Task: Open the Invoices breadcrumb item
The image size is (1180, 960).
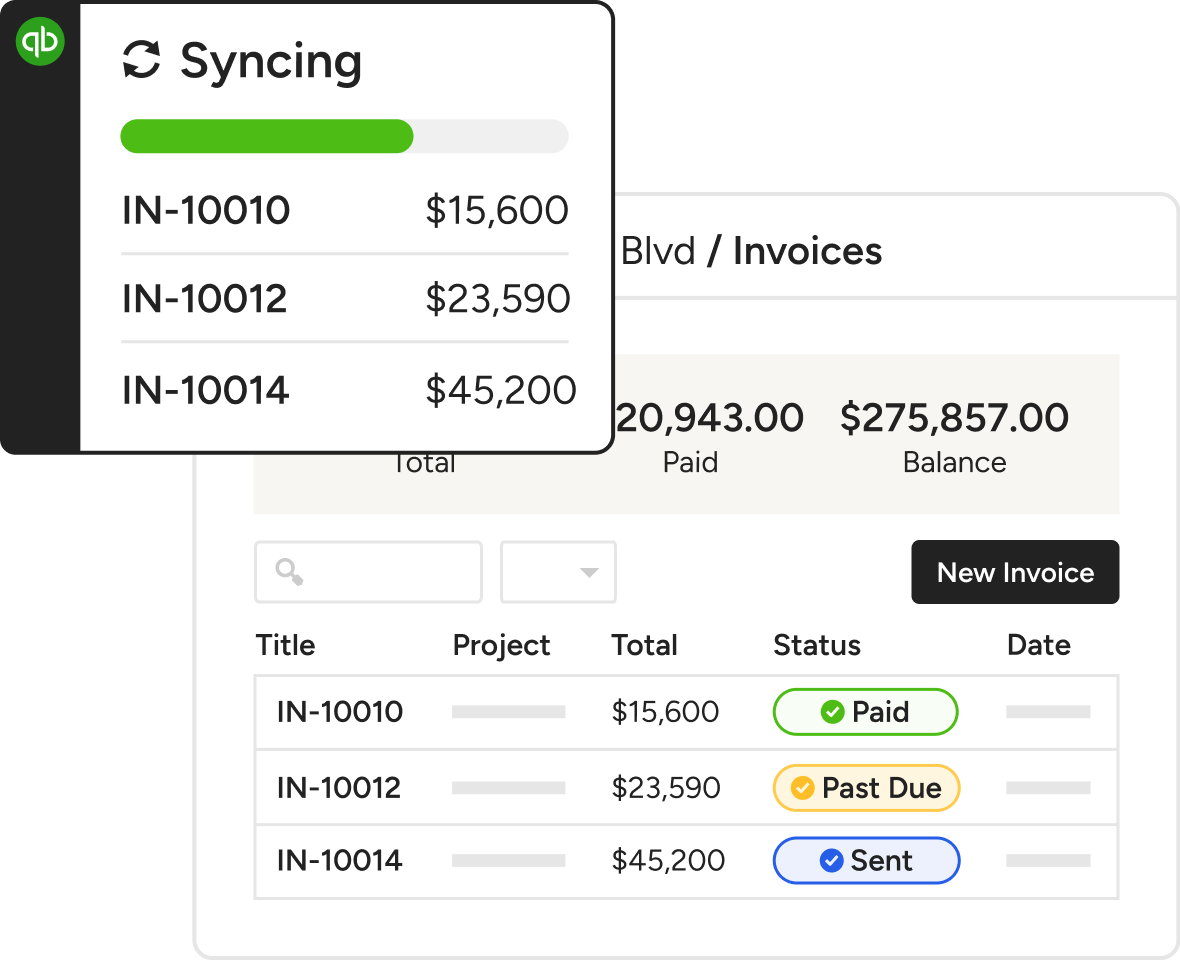Action: click(x=807, y=251)
